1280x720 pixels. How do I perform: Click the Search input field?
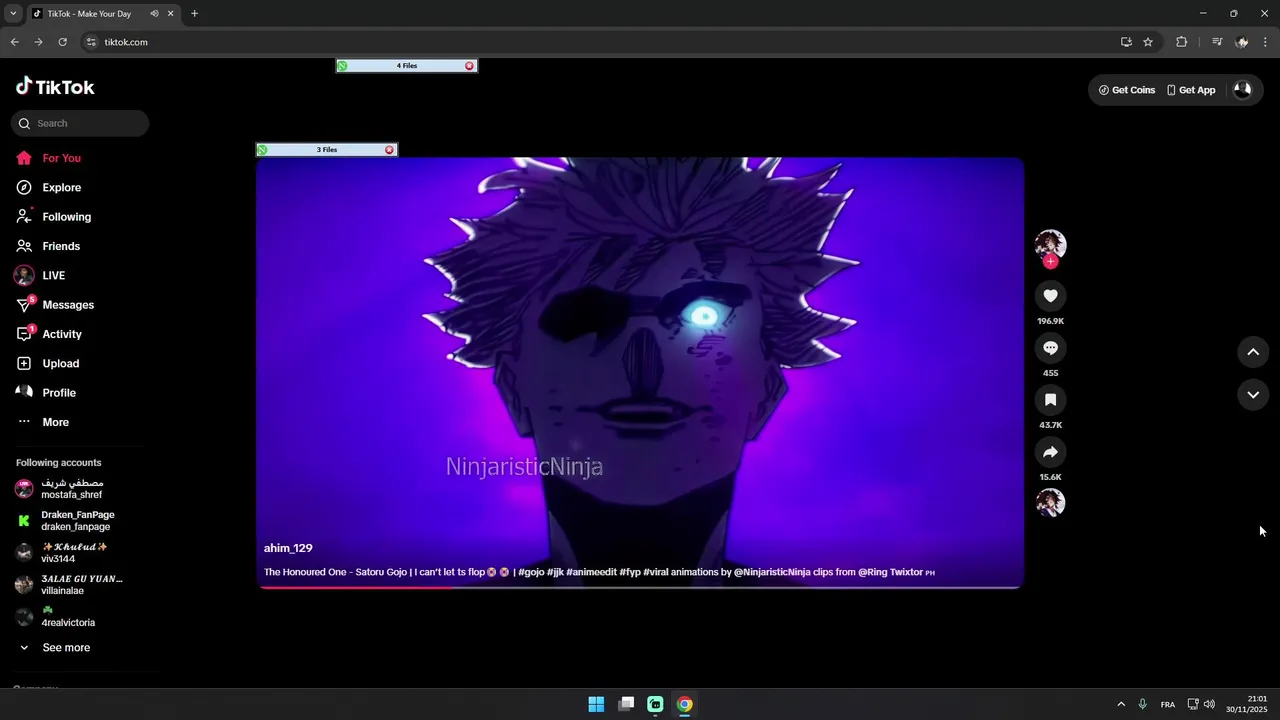(80, 123)
